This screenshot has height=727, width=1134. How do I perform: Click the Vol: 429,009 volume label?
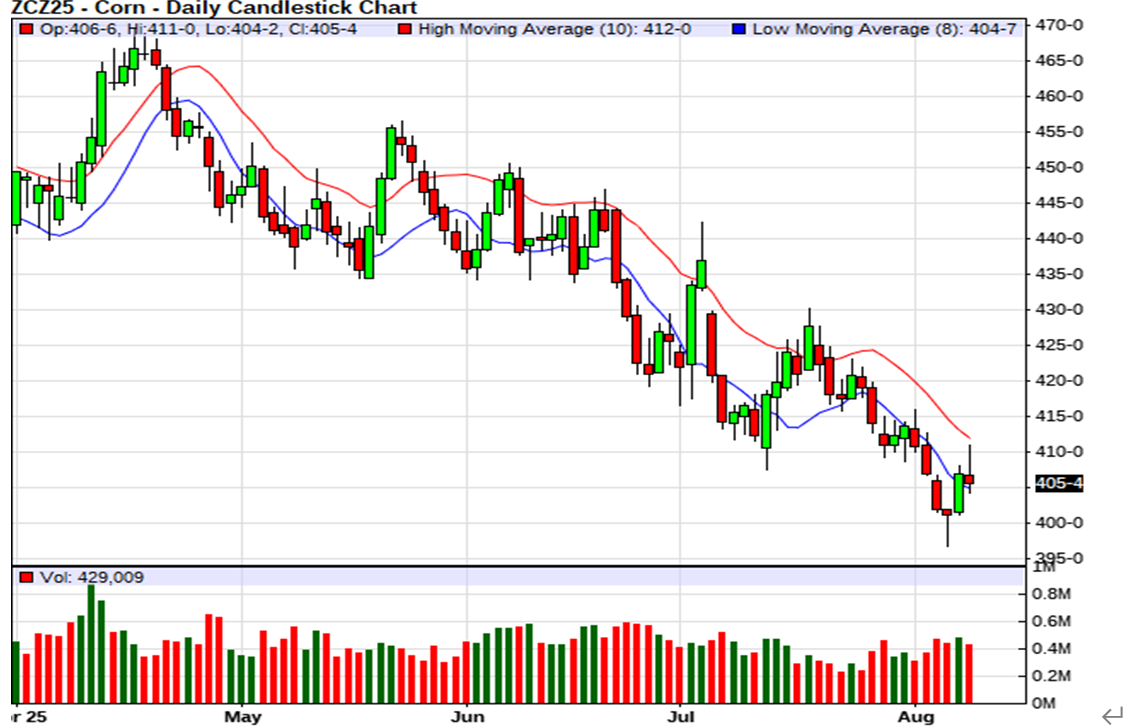94,577
